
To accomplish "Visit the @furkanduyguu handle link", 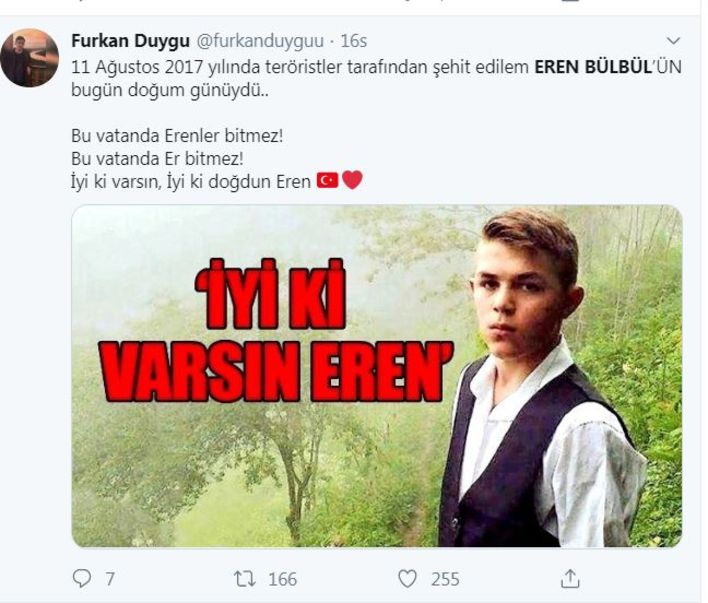I will click(x=260, y=41).
